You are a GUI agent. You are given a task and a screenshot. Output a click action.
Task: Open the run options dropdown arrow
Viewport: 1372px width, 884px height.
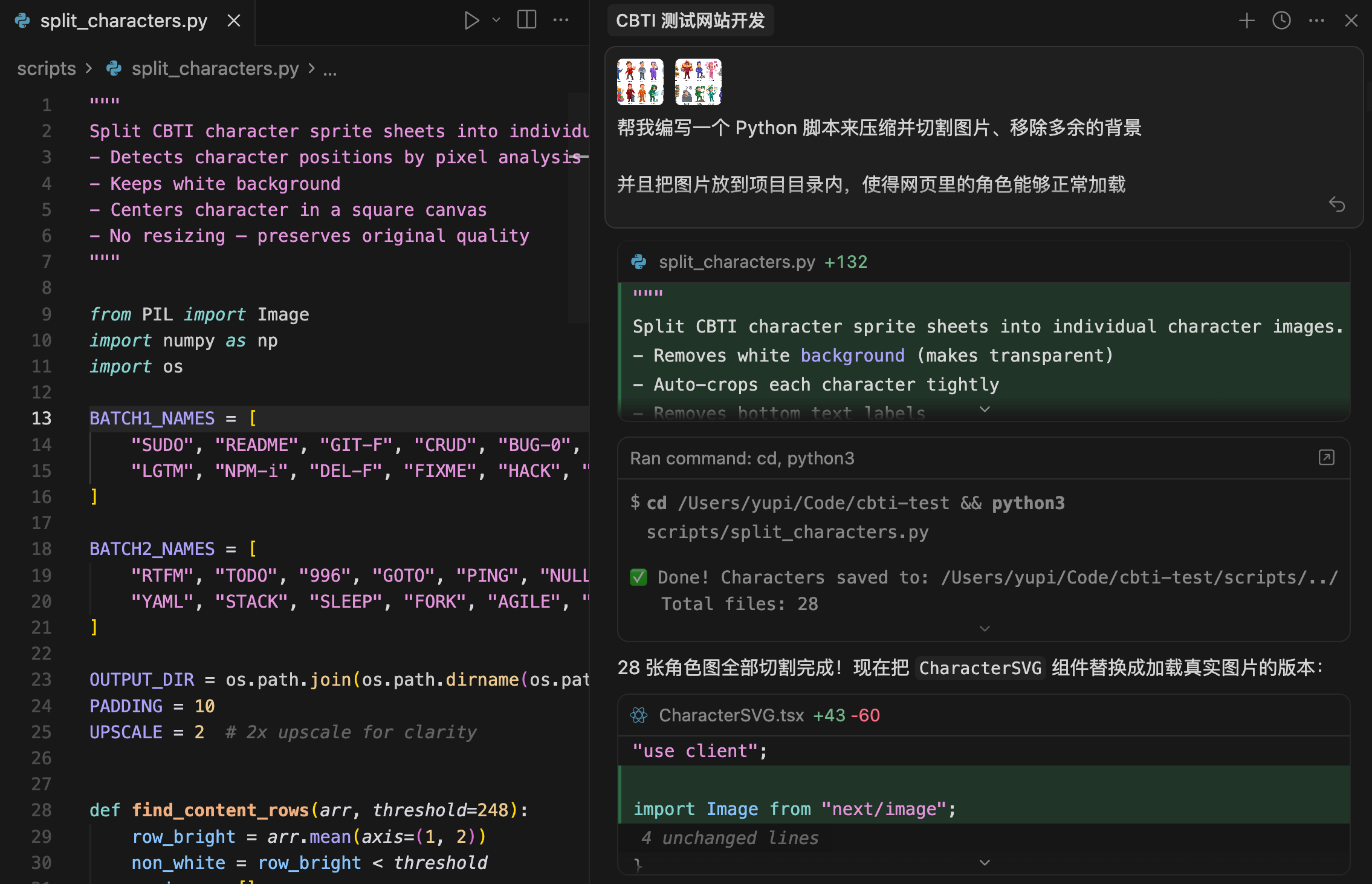click(x=496, y=21)
